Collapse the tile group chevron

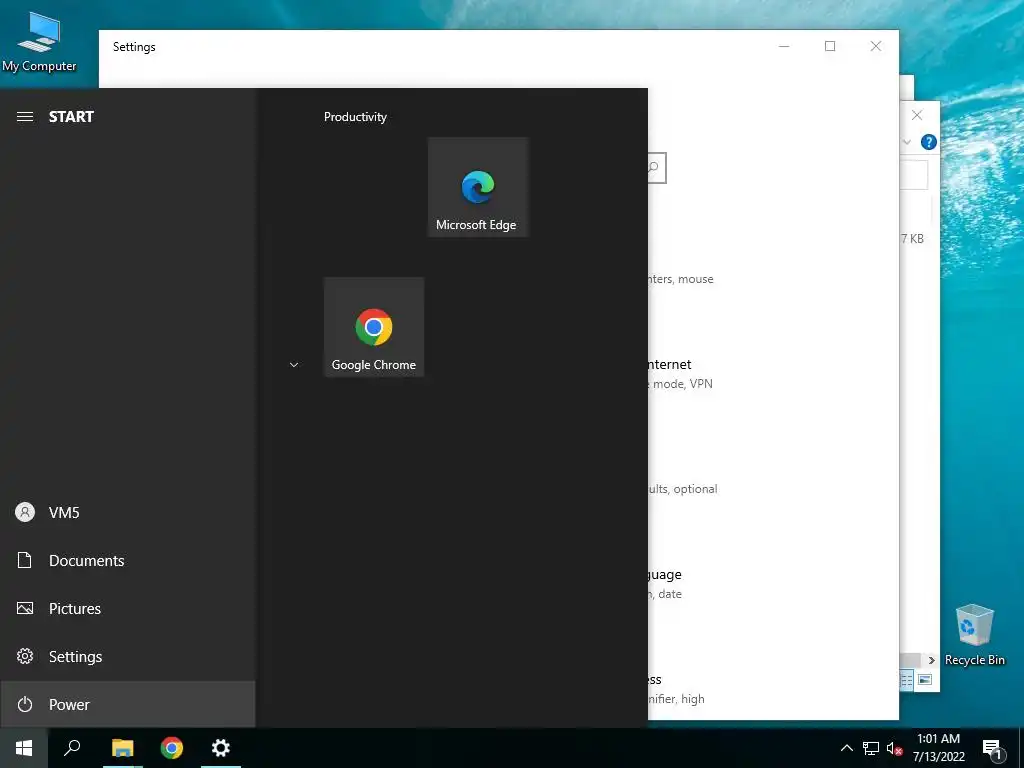[x=294, y=365]
